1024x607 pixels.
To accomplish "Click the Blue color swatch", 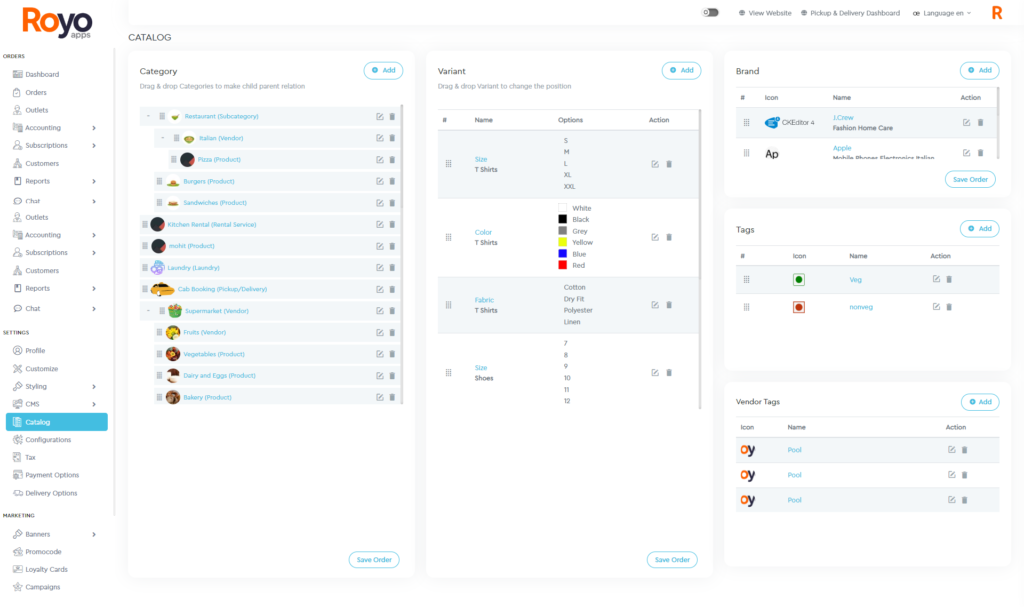I will click(x=562, y=254).
